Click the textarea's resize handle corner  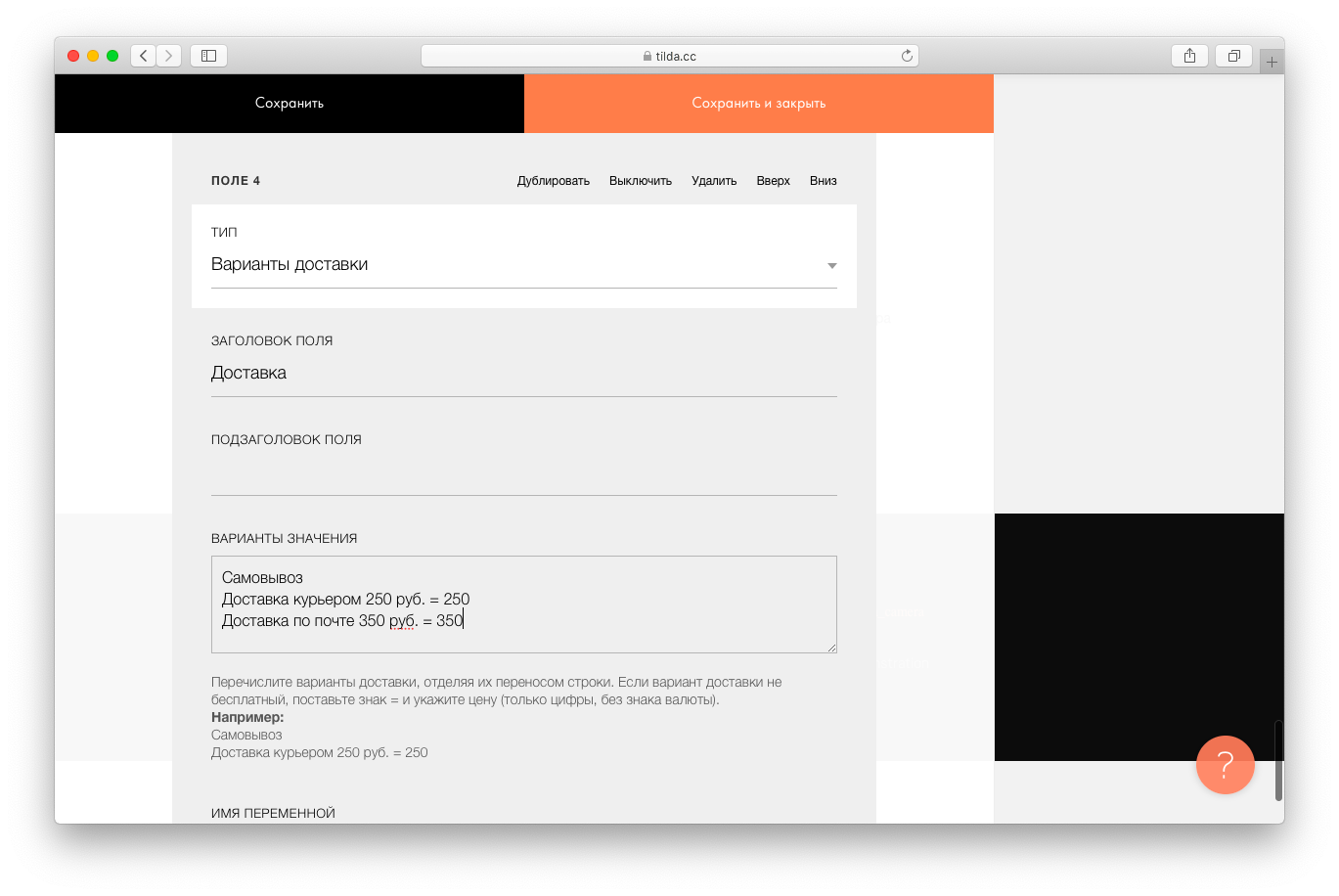pyautogui.click(x=831, y=648)
